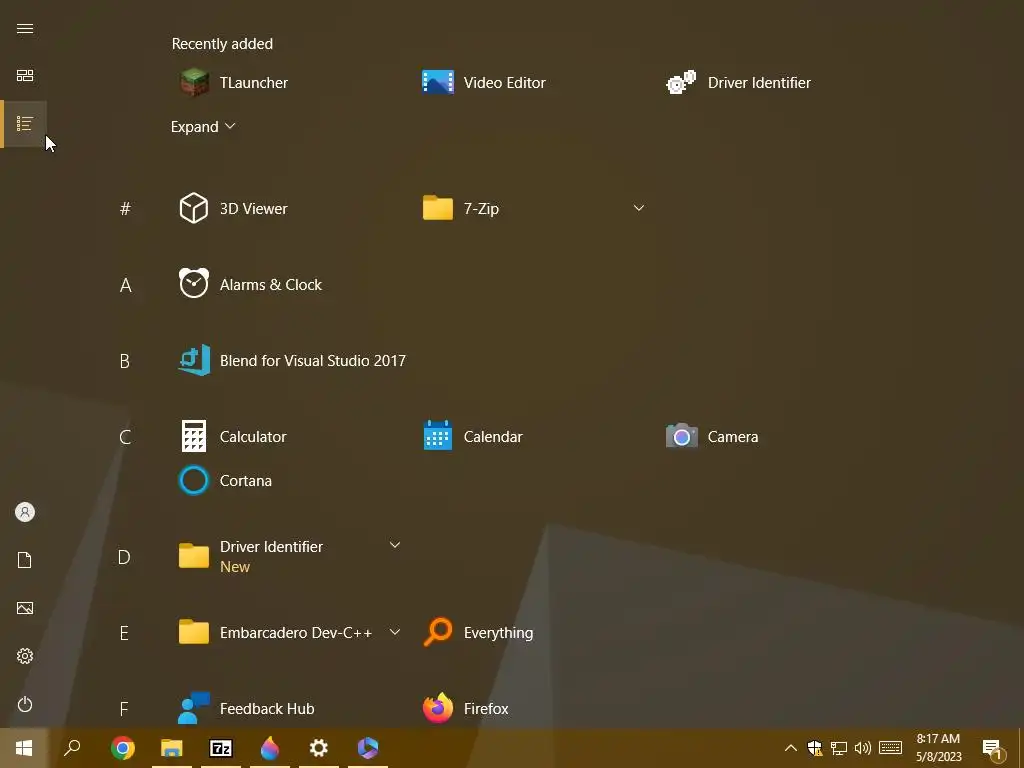Show hidden system tray icons
The height and width of the screenshot is (768, 1024).
click(790, 748)
